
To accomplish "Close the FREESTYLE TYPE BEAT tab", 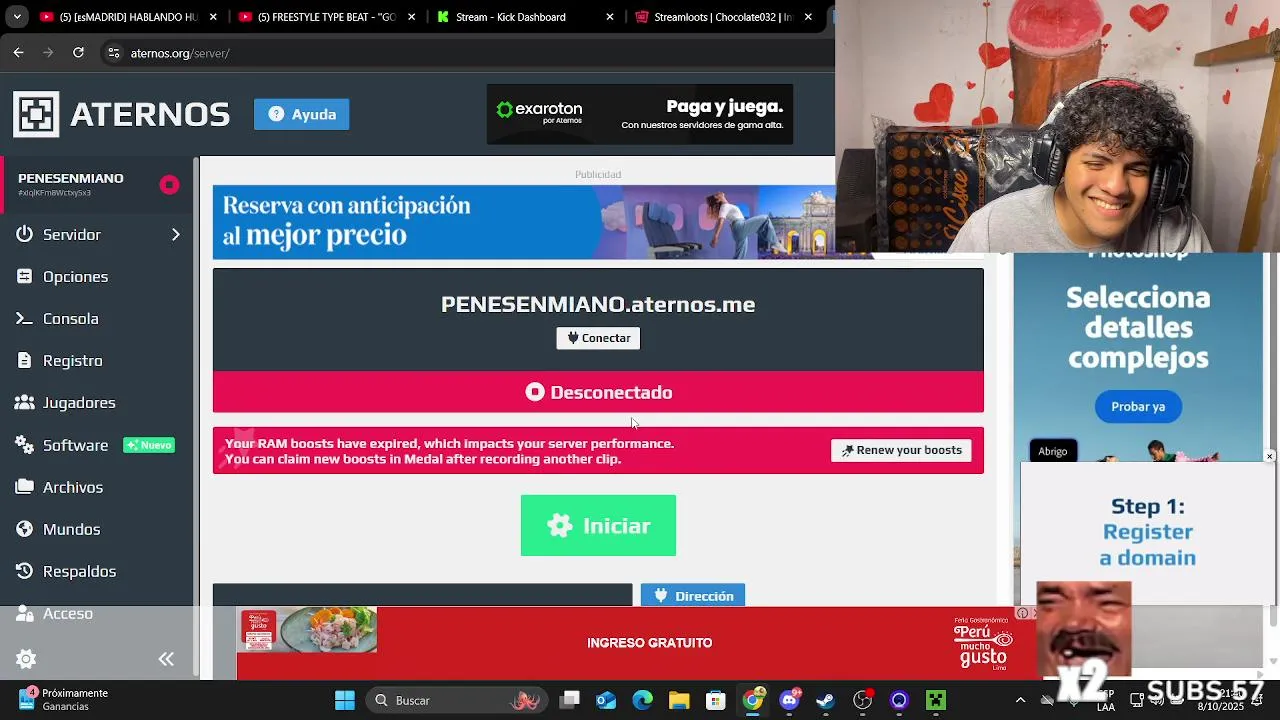I will click(410, 17).
